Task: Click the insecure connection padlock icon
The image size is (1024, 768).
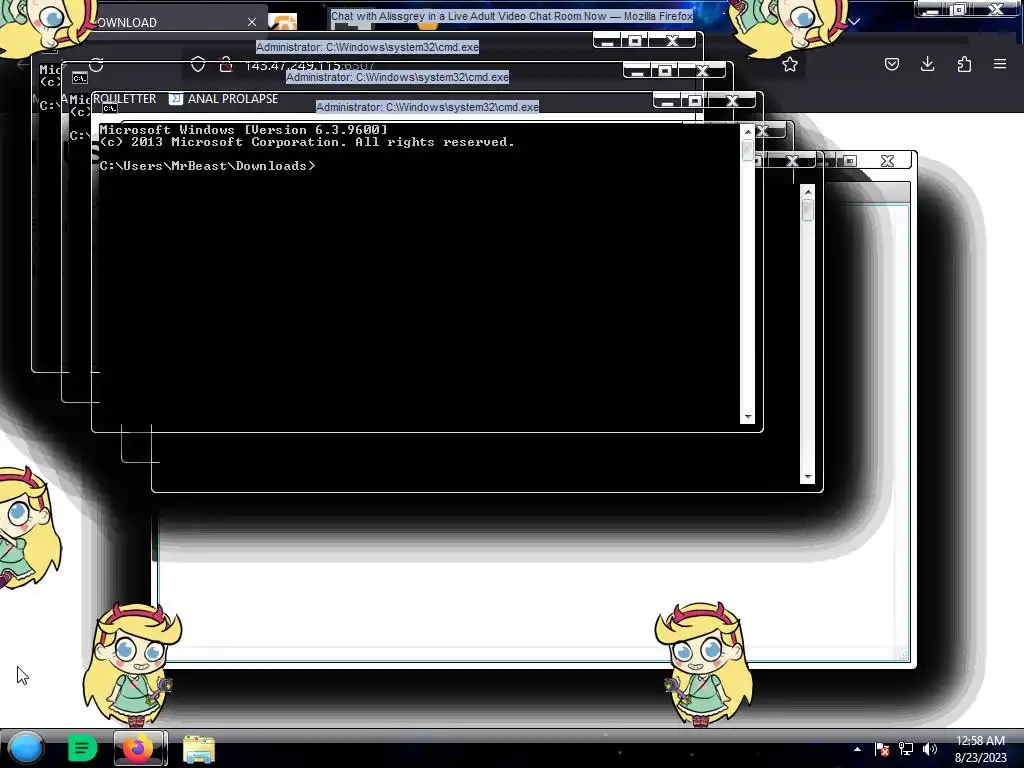Action: 226,65
